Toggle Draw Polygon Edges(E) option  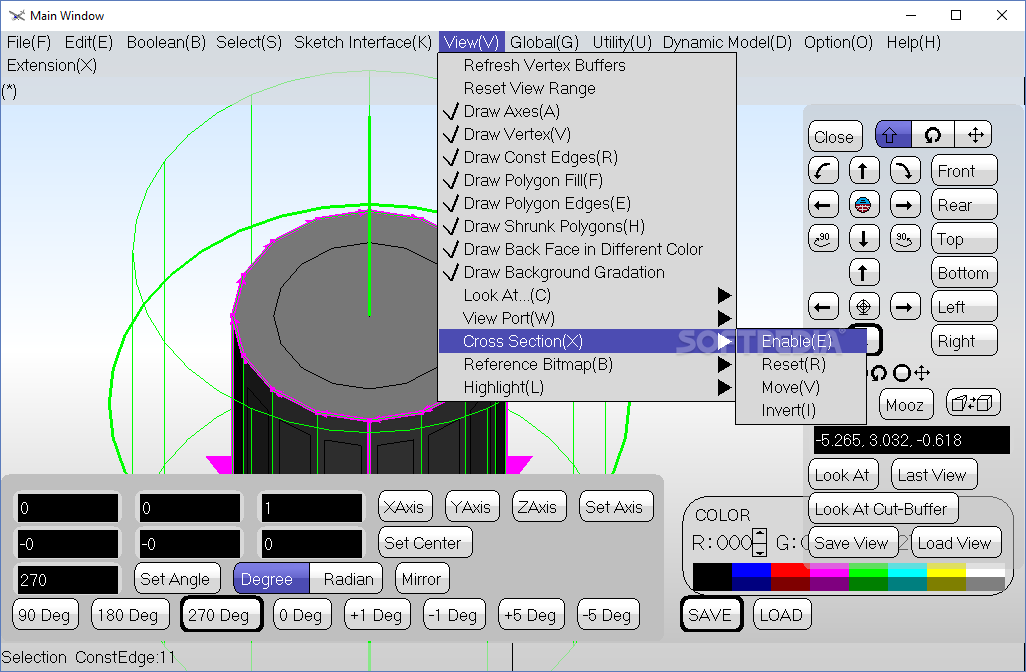coord(587,203)
